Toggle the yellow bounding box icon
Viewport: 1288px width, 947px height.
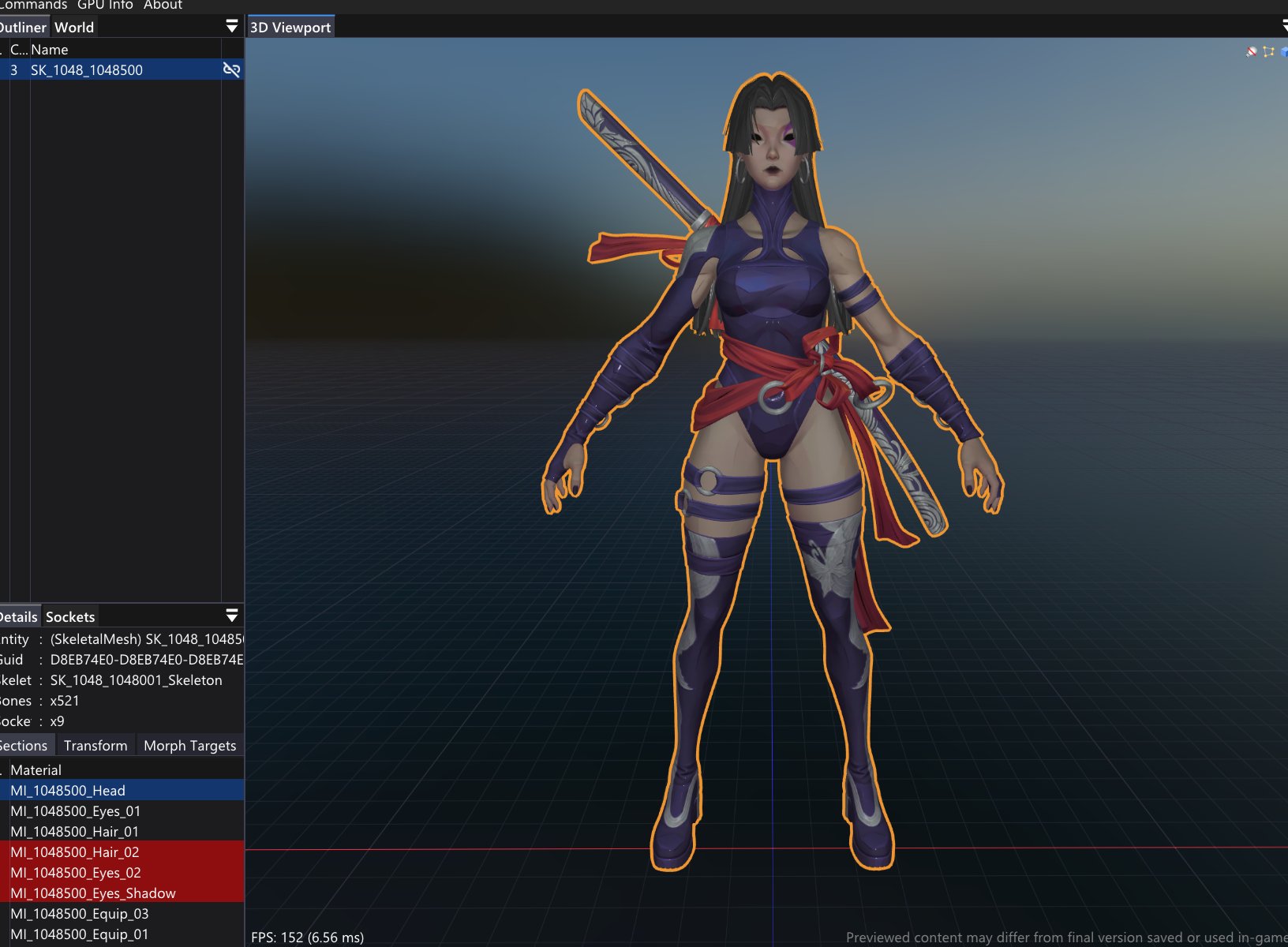pyautogui.click(x=1268, y=52)
